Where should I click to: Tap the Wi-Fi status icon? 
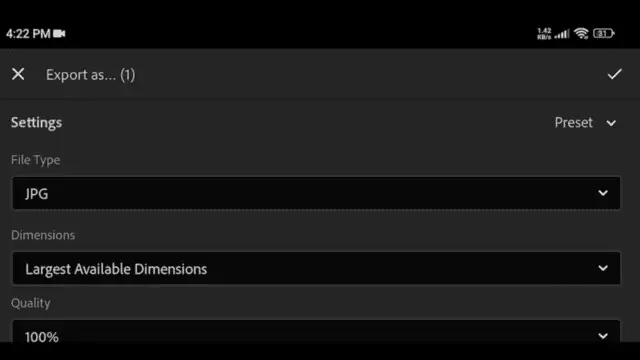581,33
